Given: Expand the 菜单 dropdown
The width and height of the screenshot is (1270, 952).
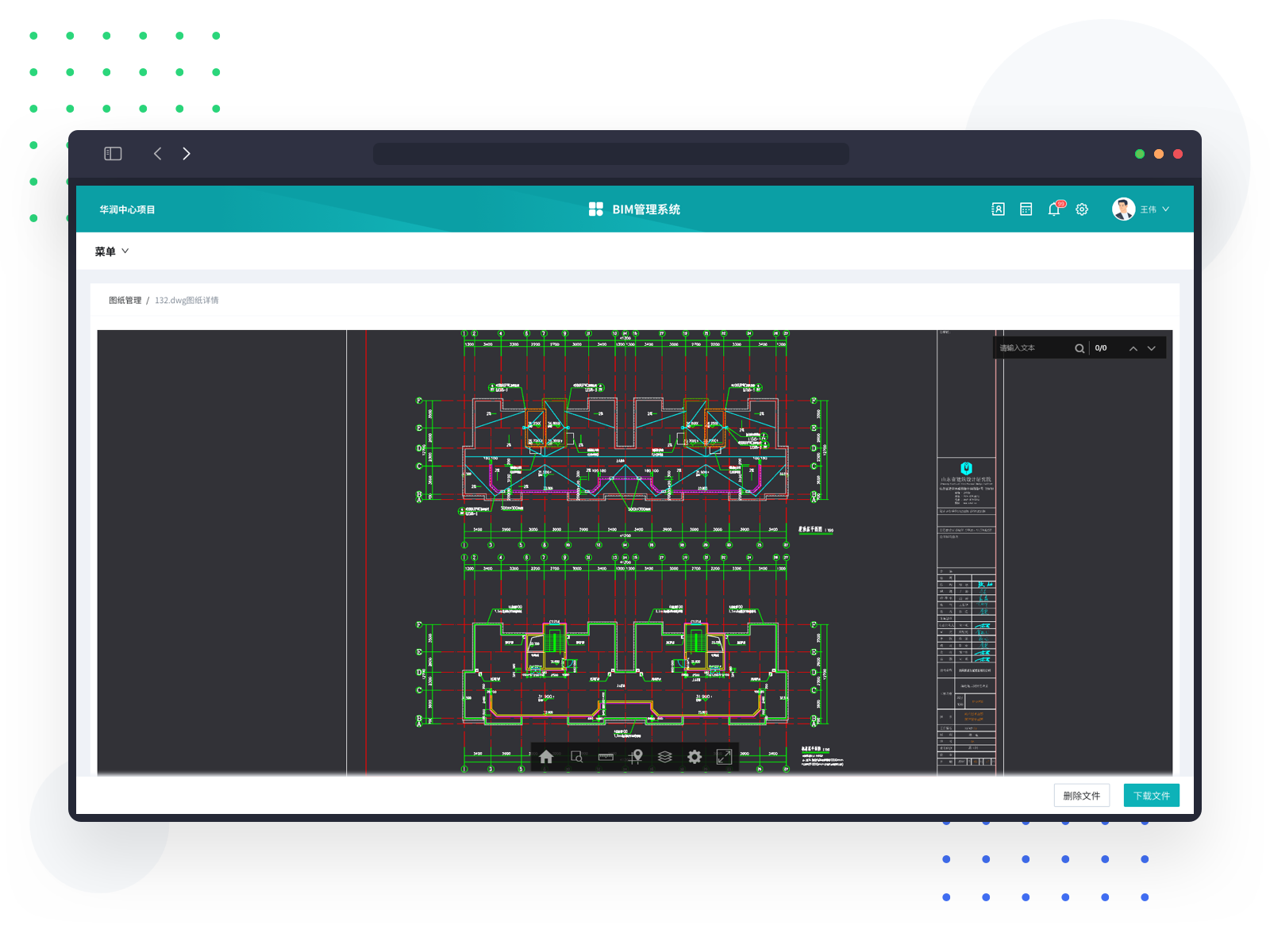Looking at the screenshot, I should point(111,251).
